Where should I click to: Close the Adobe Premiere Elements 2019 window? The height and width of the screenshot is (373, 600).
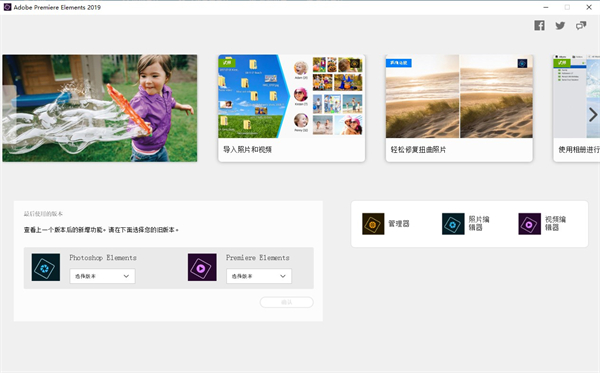tap(589, 7)
